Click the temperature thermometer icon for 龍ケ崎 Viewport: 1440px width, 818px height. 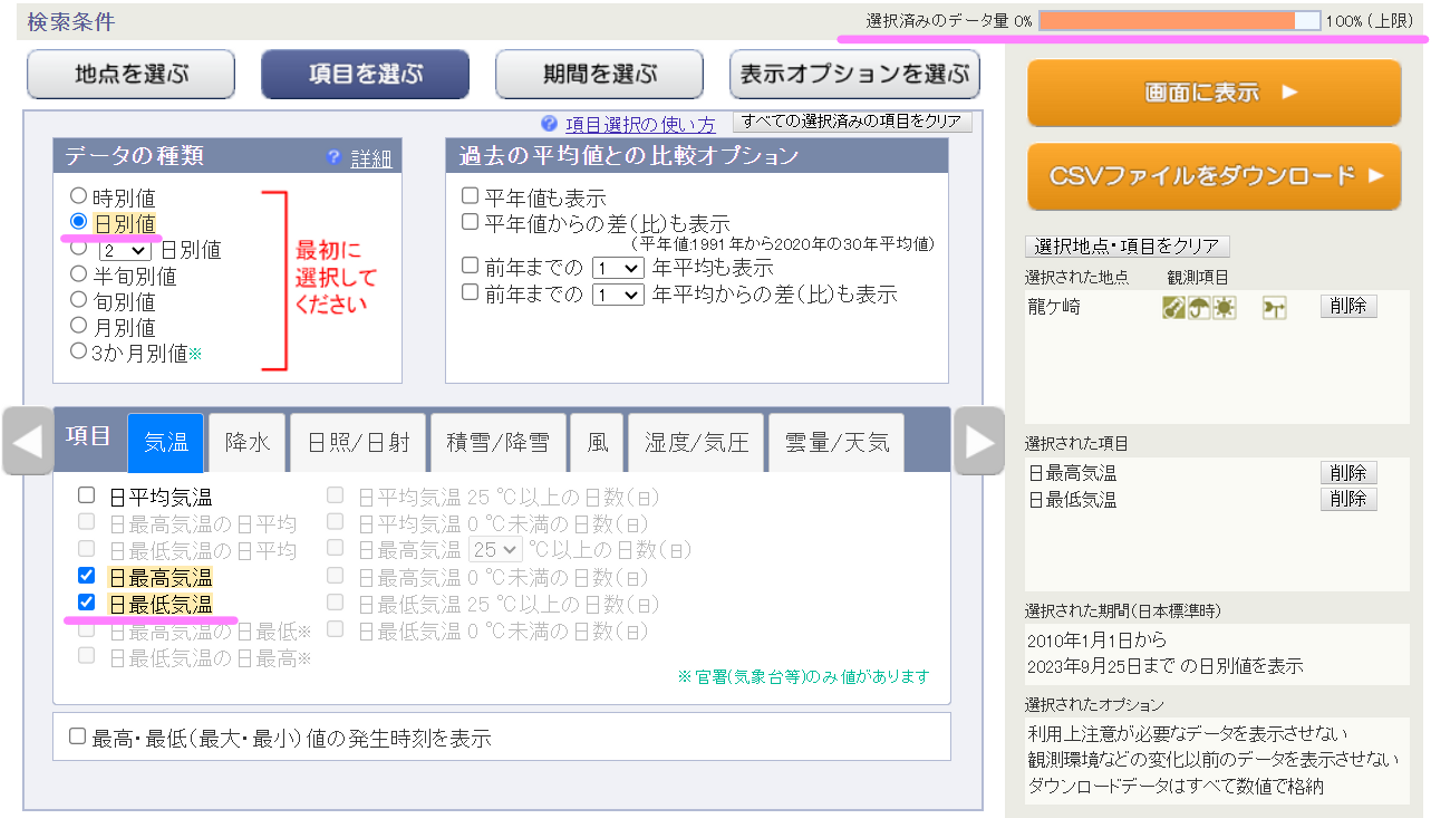(1174, 309)
